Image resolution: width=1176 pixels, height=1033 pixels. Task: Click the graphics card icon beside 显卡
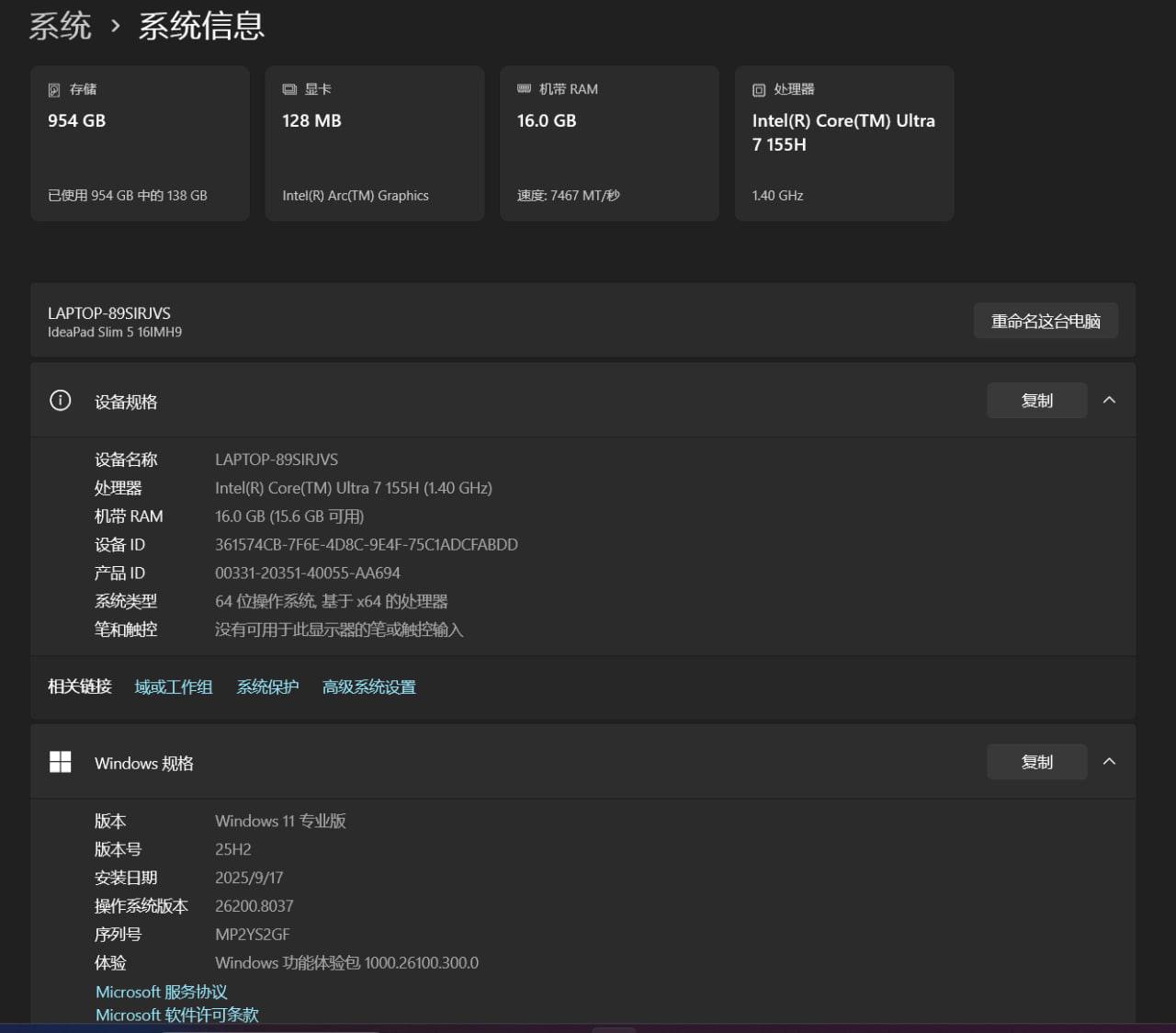pyautogui.click(x=289, y=89)
